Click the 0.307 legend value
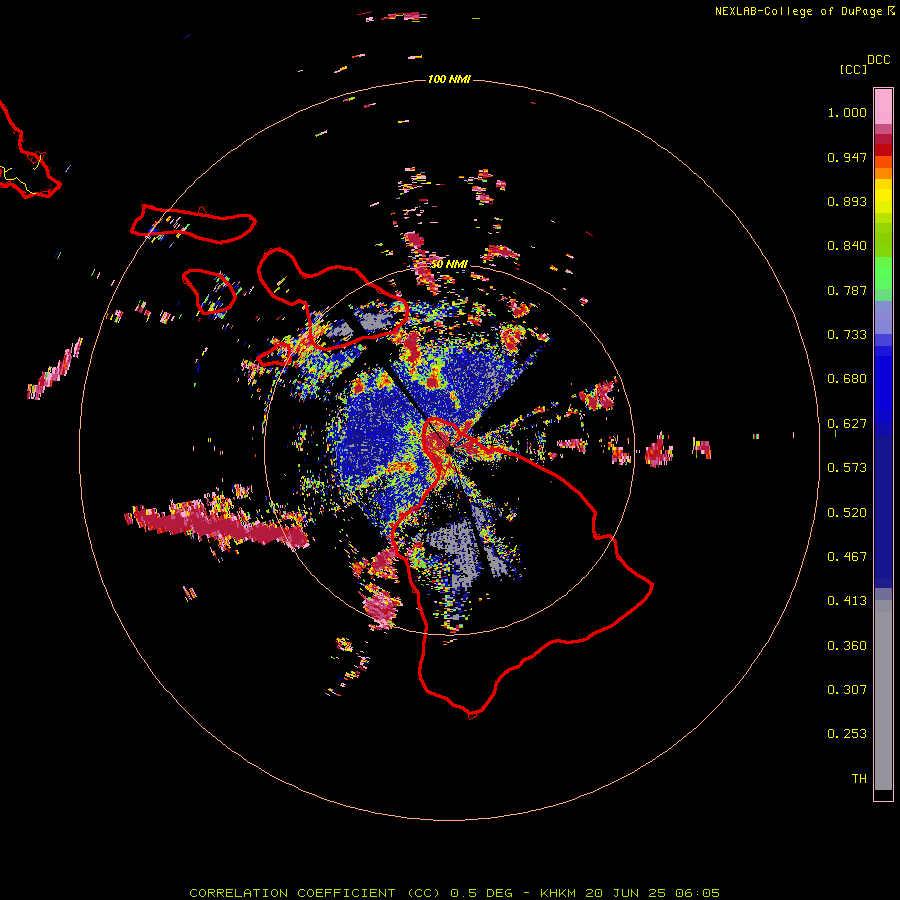The height and width of the screenshot is (900, 900). tap(847, 690)
